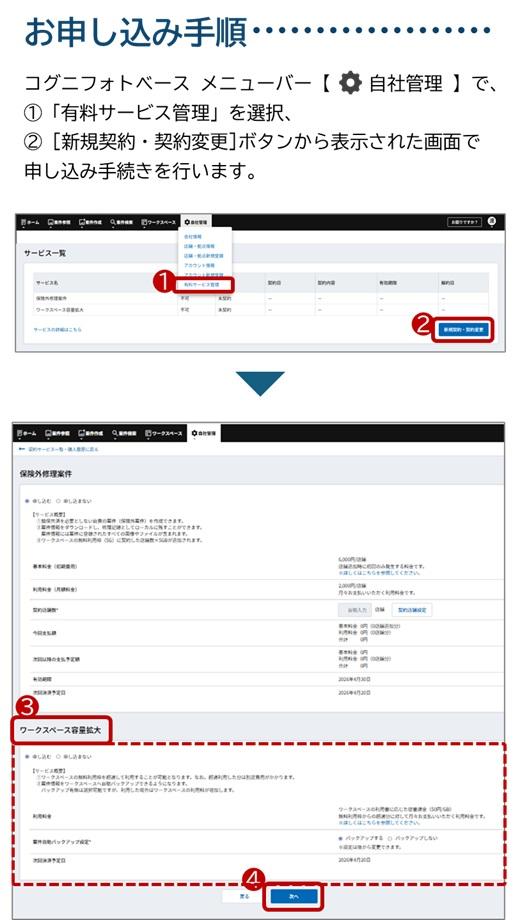The height and width of the screenshot is (920, 520).
Task: Click the サービス名 column header
Action: click(x=47, y=283)
